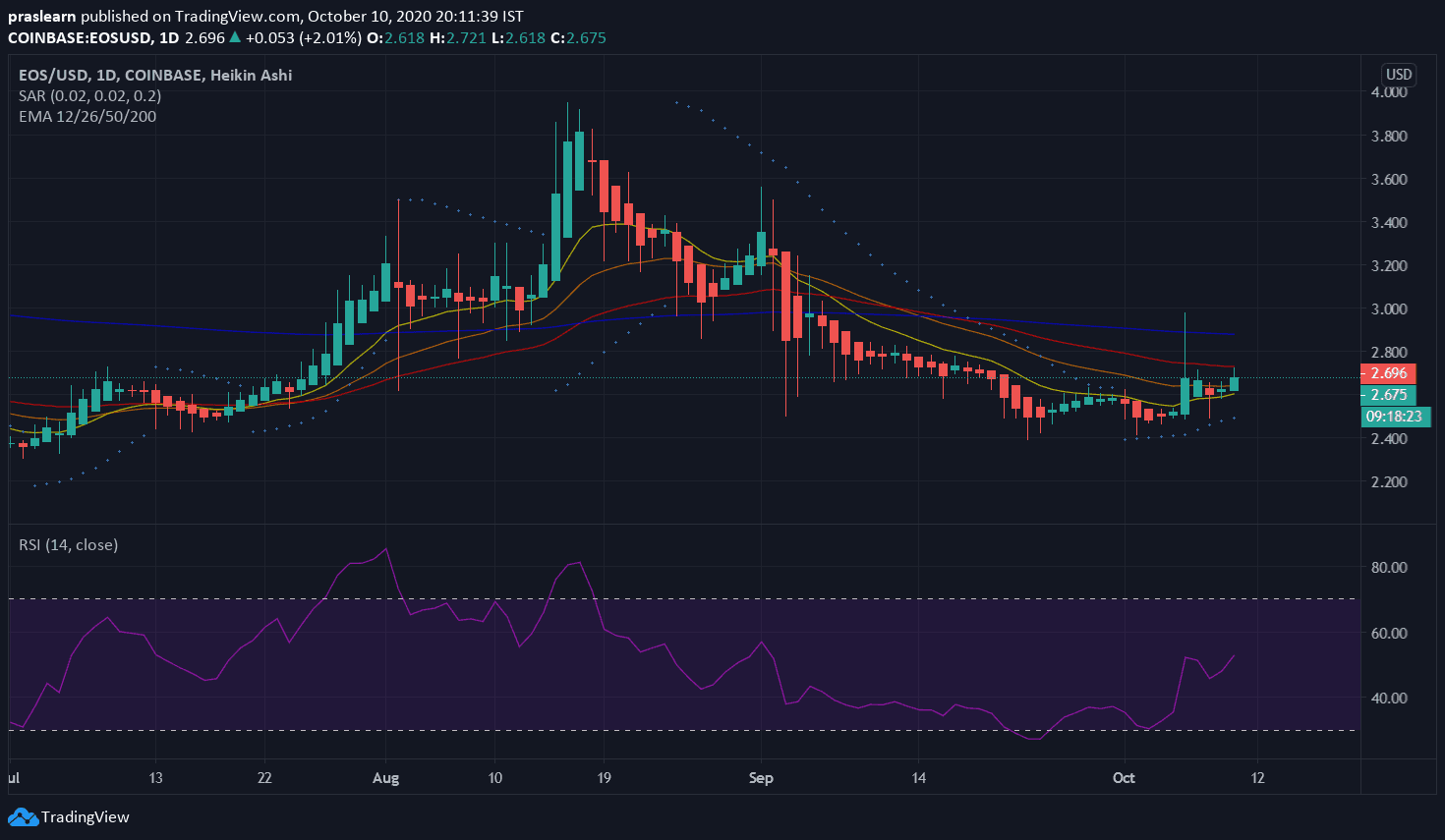This screenshot has width=1445, height=840.
Task: Open the praslearn author name
Action: click(41, 17)
